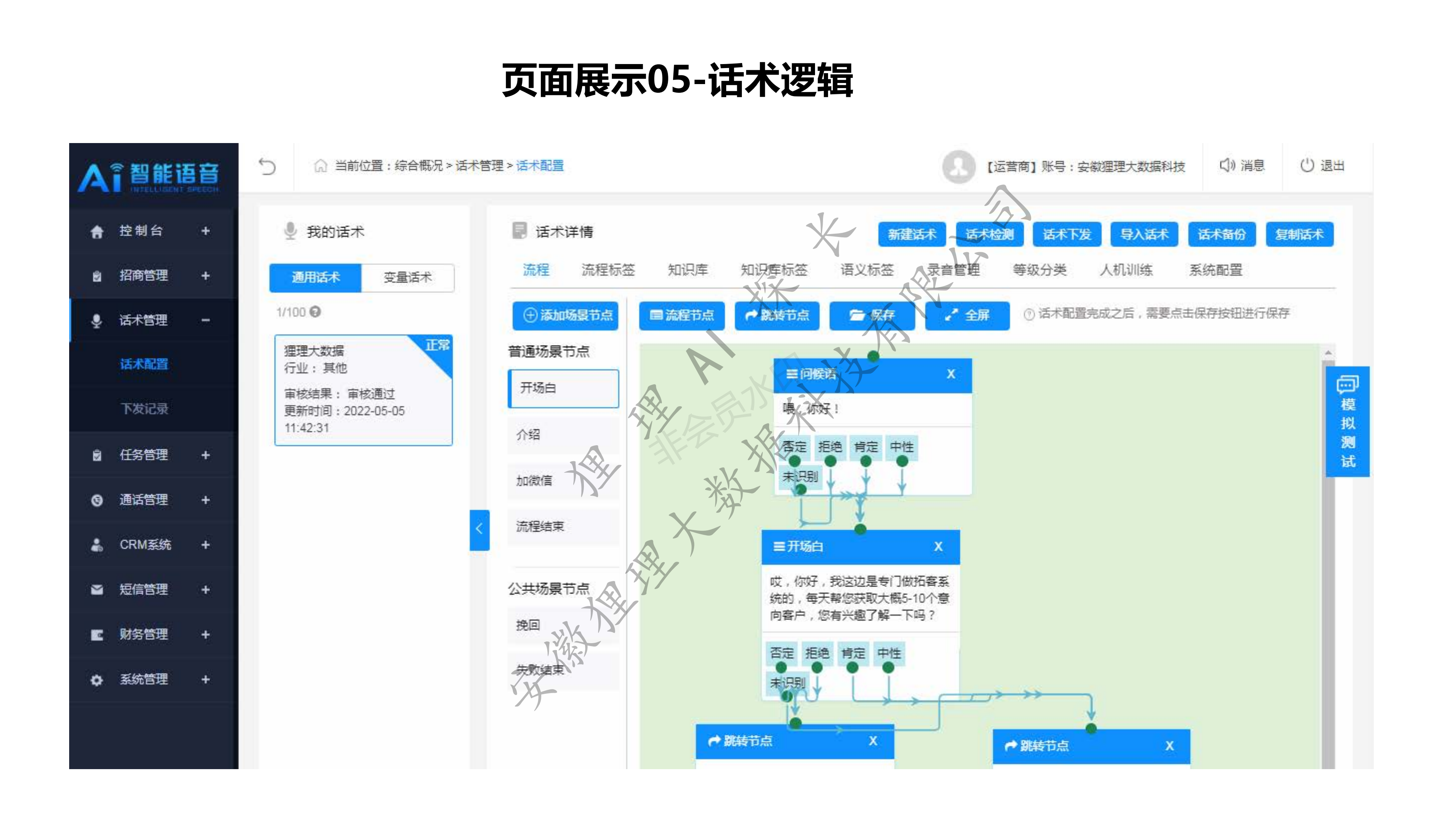Open 消息 speaker notifications
This screenshot has width=1456, height=819.
pyautogui.click(x=1242, y=166)
